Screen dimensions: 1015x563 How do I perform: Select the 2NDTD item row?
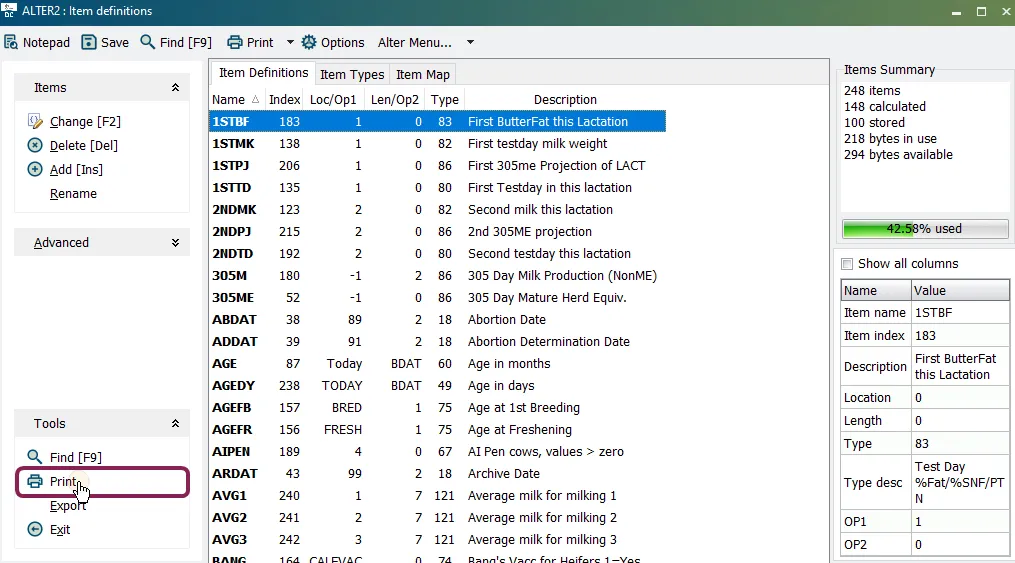[x=438, y=254]
